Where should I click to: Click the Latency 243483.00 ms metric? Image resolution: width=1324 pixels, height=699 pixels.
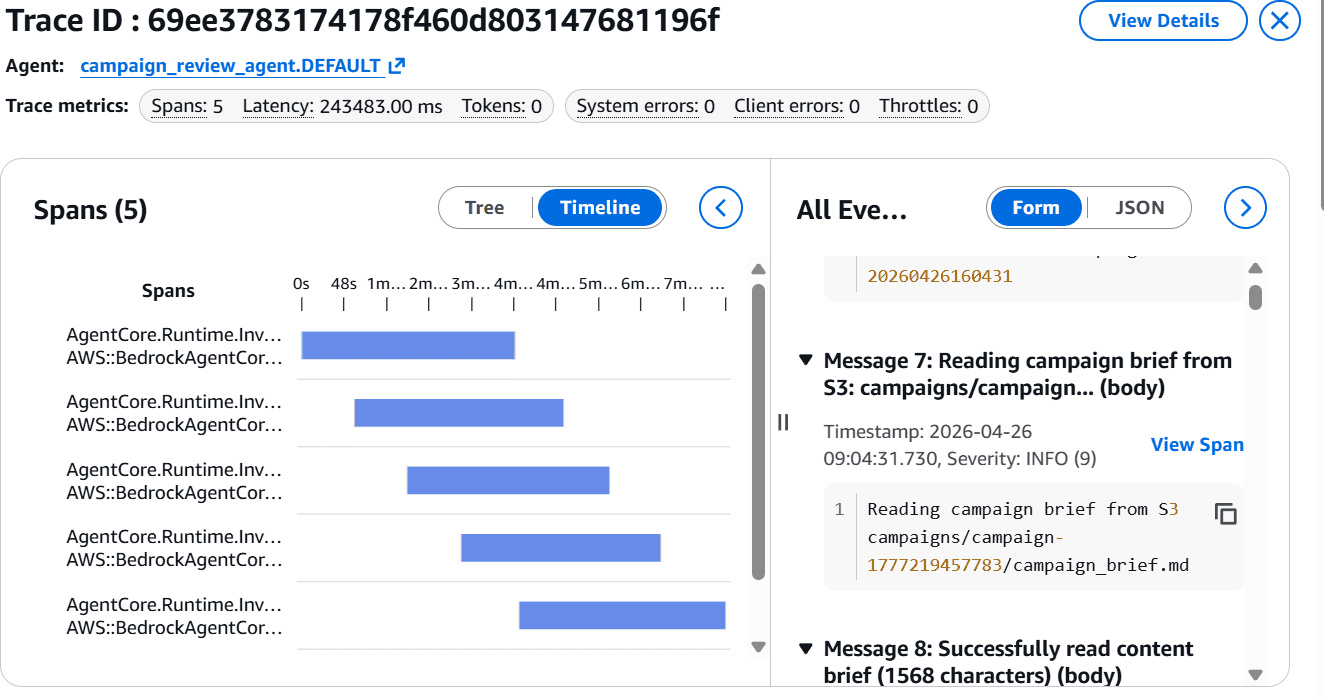tap(342, 106)
